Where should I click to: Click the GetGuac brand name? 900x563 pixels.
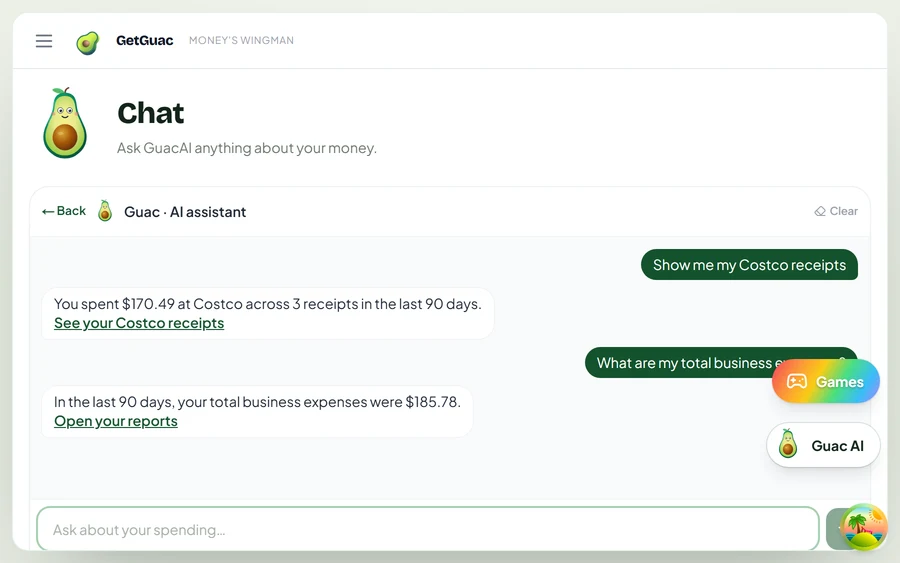click(145, 40)
